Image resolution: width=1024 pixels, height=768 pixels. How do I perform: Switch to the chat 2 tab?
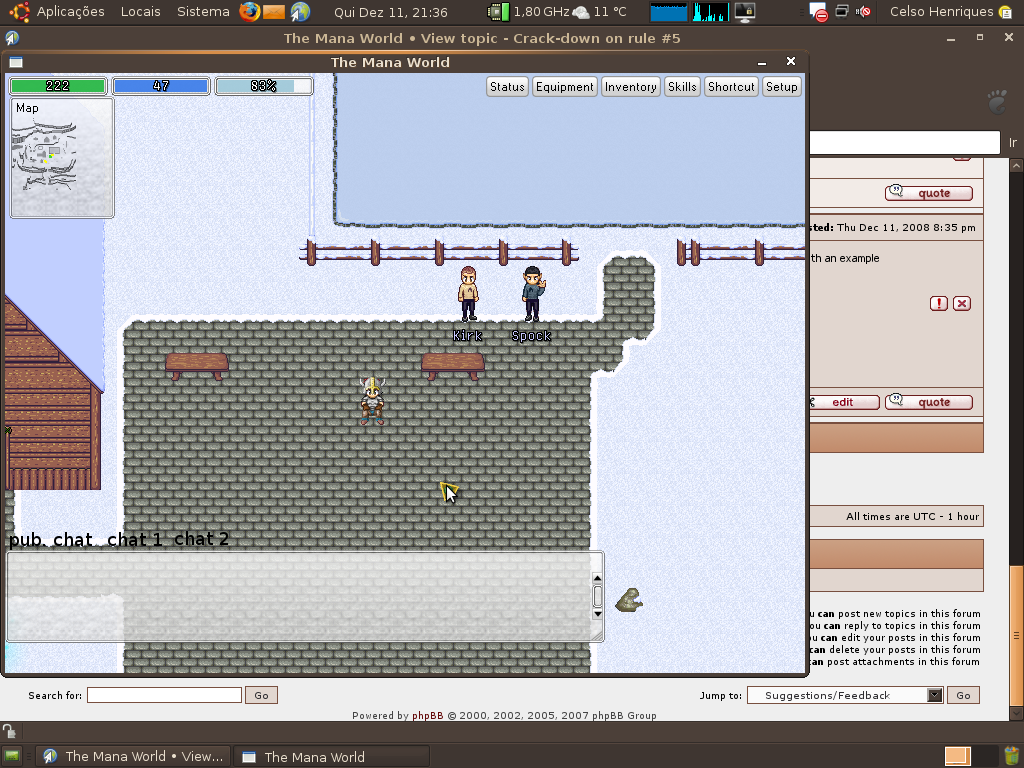201,539
